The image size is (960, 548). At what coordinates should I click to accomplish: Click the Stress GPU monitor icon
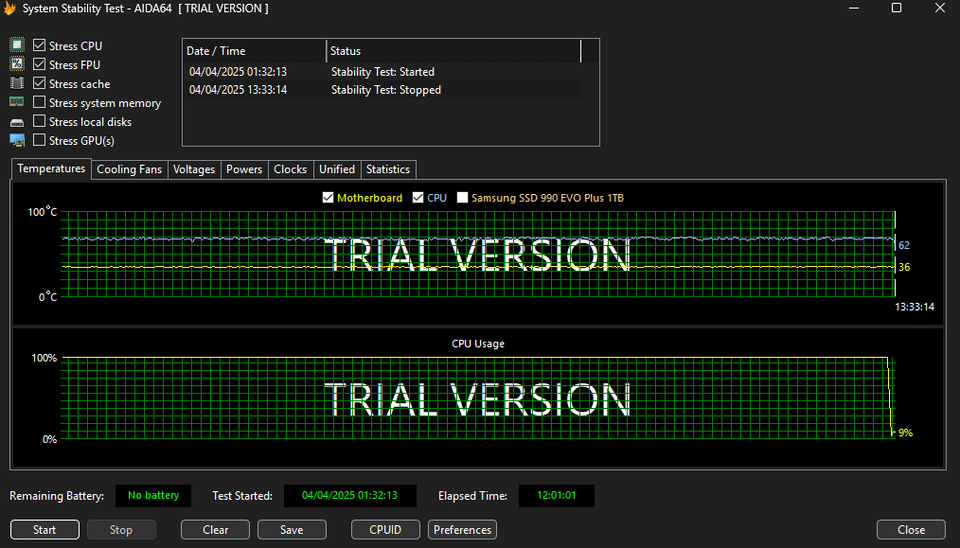(x=17, y=140)
